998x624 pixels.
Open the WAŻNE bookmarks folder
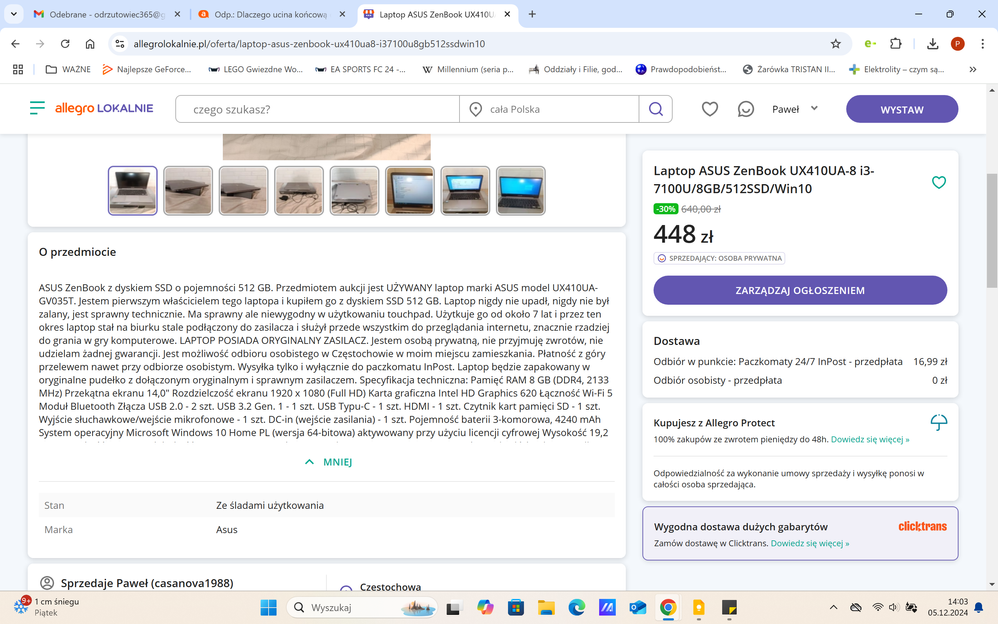[68, 69]
